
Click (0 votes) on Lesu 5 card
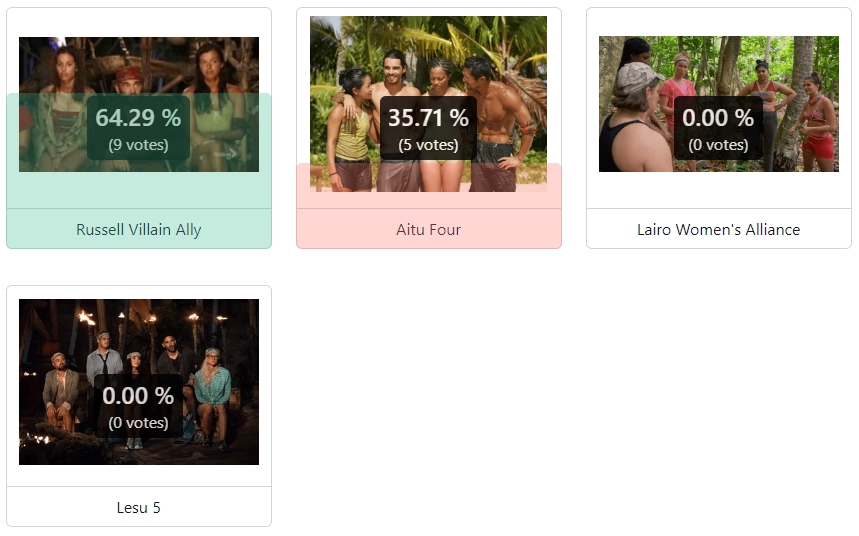click(139, 423)
